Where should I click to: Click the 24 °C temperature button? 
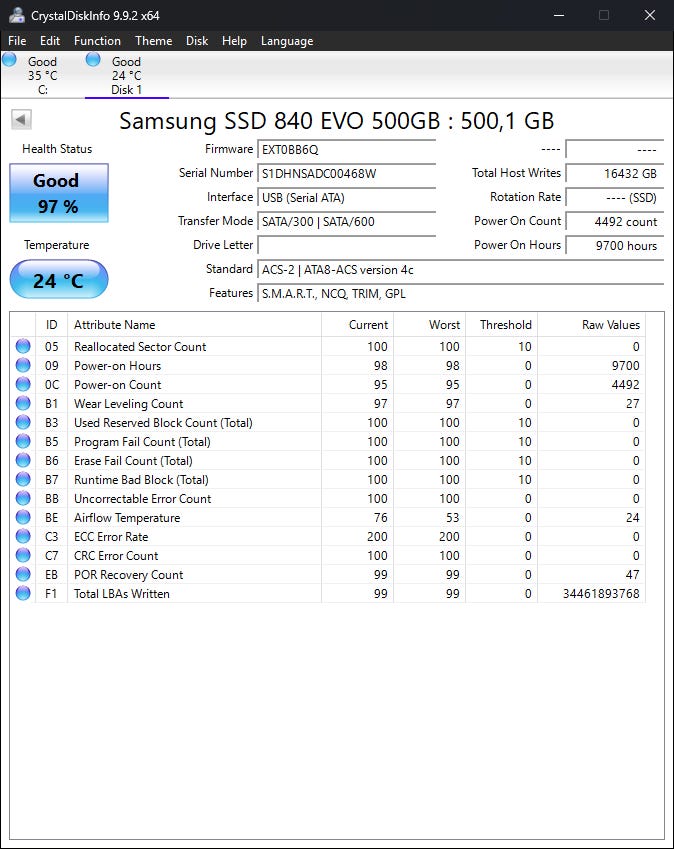click(x=59, y=279)
